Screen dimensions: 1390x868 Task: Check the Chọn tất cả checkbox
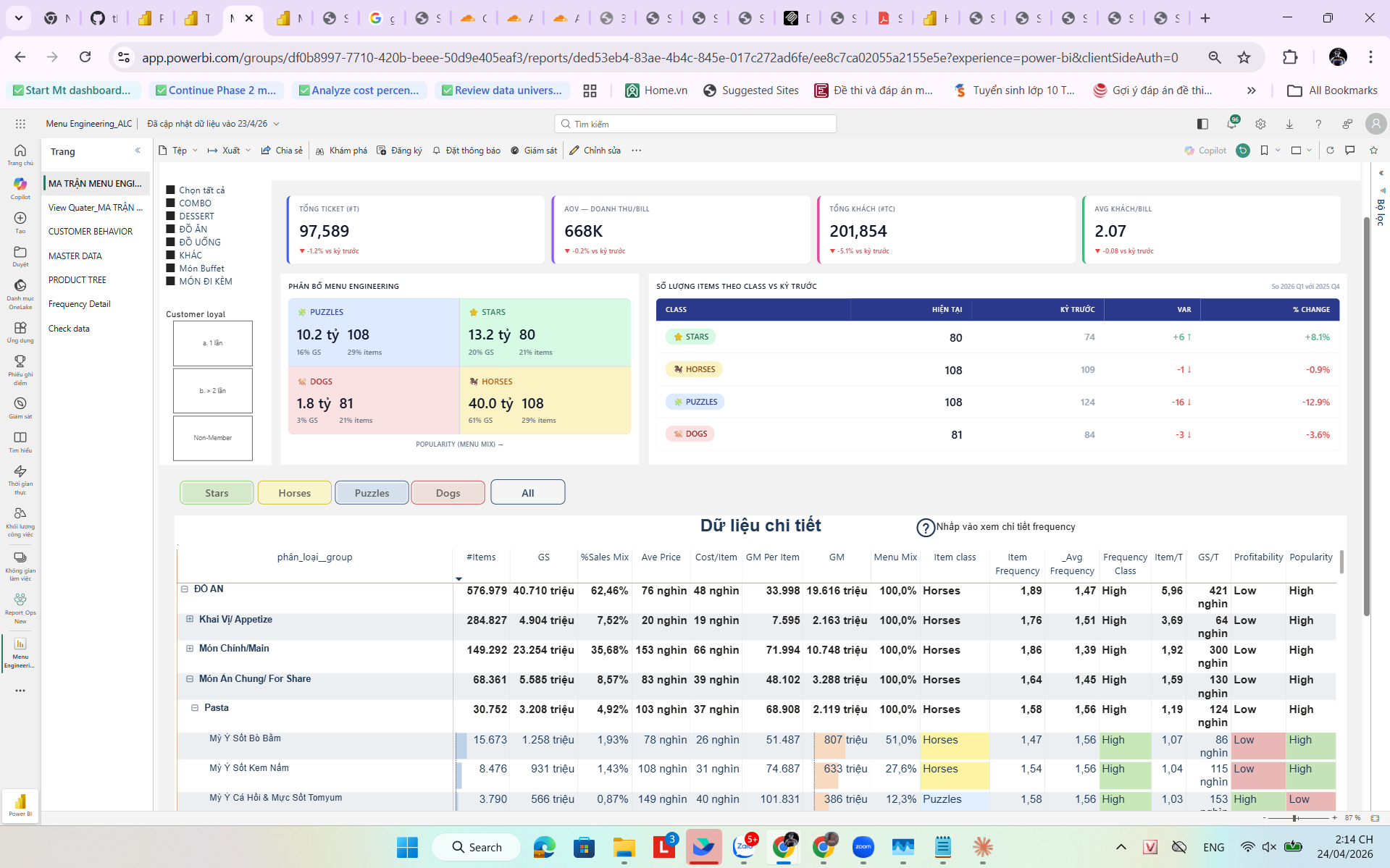click(x=171, y=190)
